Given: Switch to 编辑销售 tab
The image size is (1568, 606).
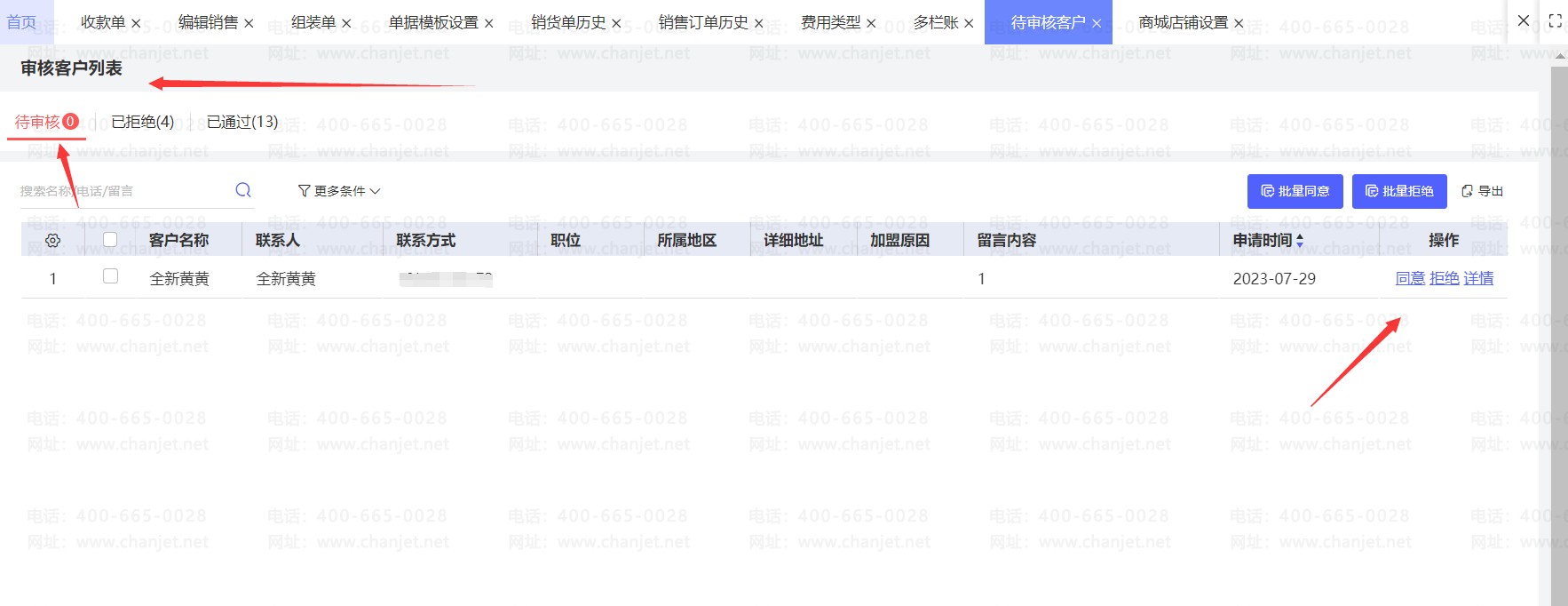Looking at the screenshot, I should [208, 22].
